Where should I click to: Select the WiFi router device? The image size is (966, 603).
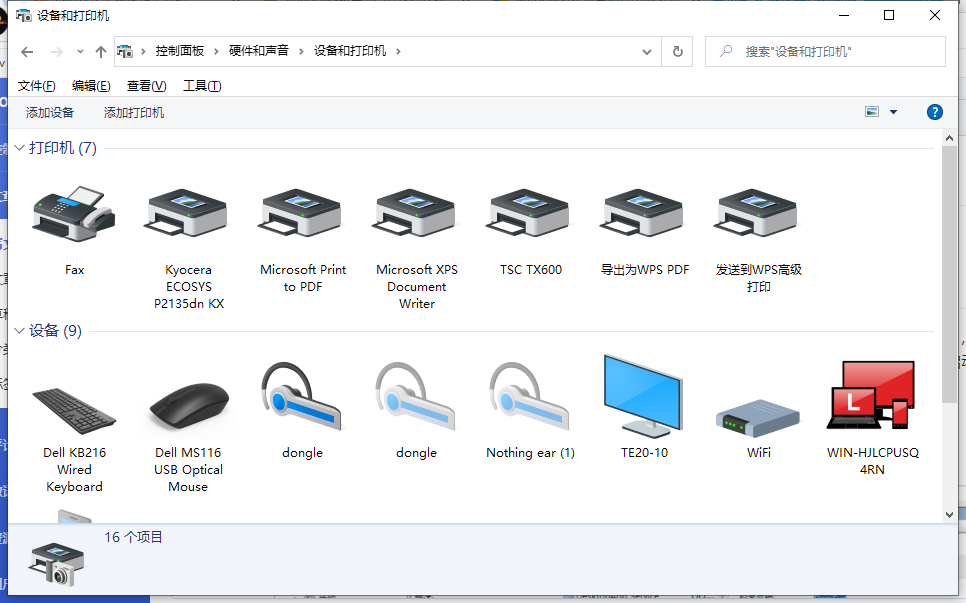click(758, 416)
